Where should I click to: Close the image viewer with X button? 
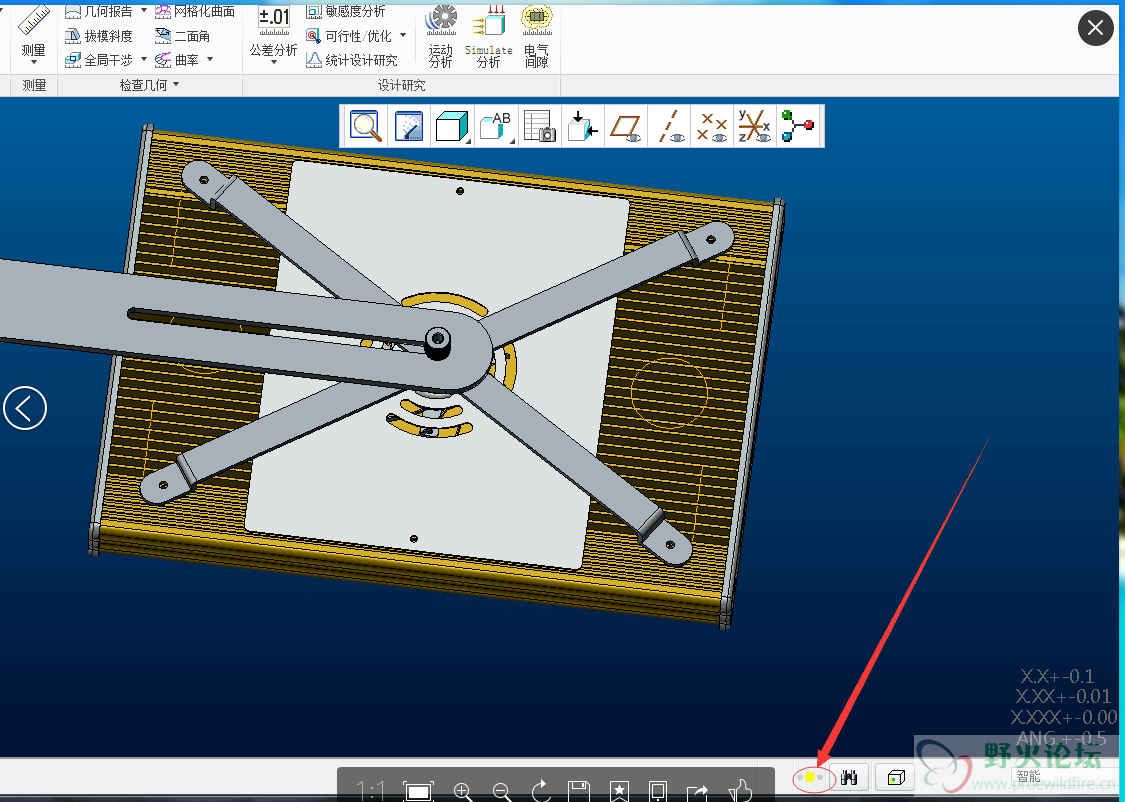[1096, 28]
